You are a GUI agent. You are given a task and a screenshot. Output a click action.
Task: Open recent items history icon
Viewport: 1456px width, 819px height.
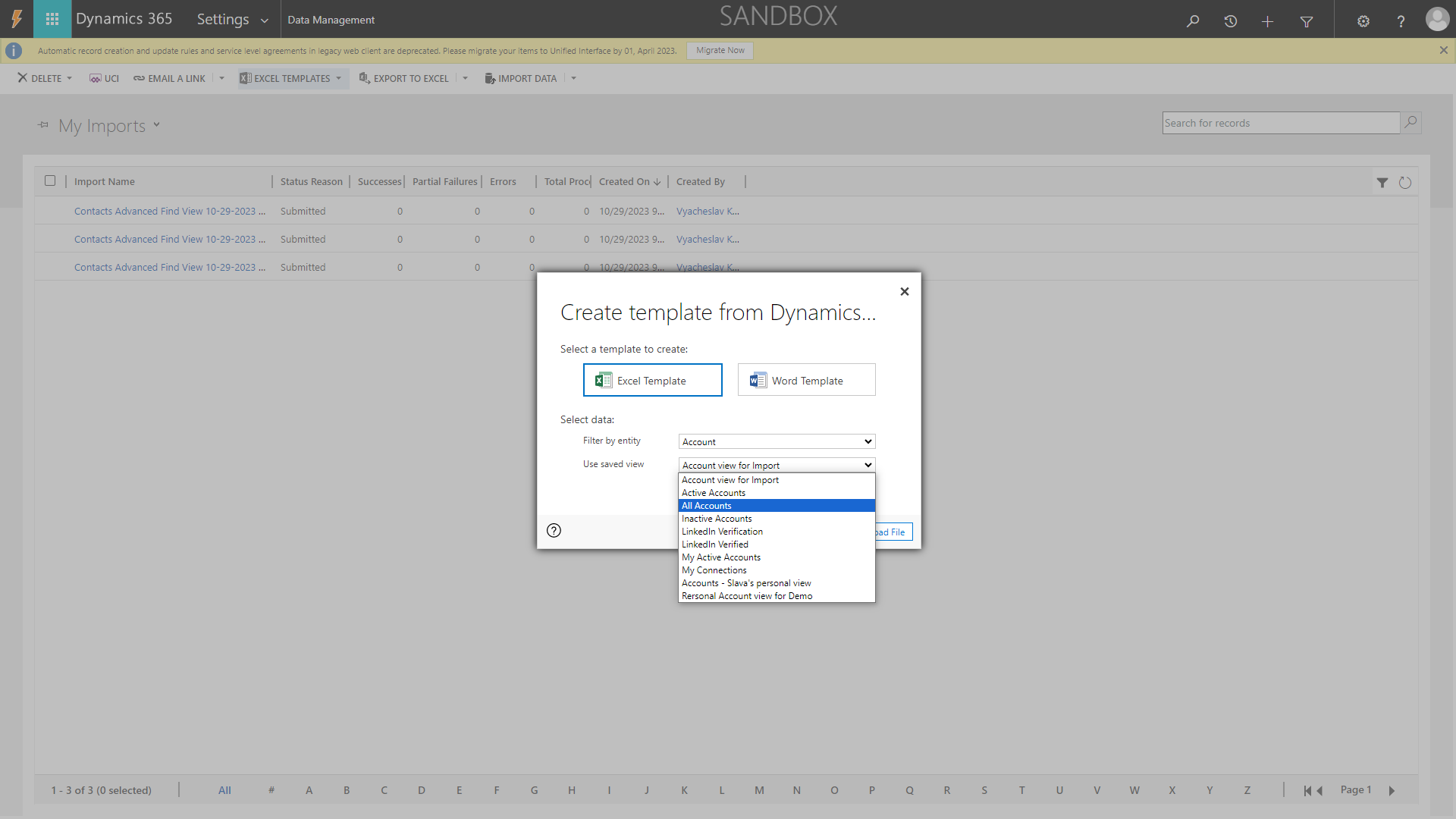1230,21
